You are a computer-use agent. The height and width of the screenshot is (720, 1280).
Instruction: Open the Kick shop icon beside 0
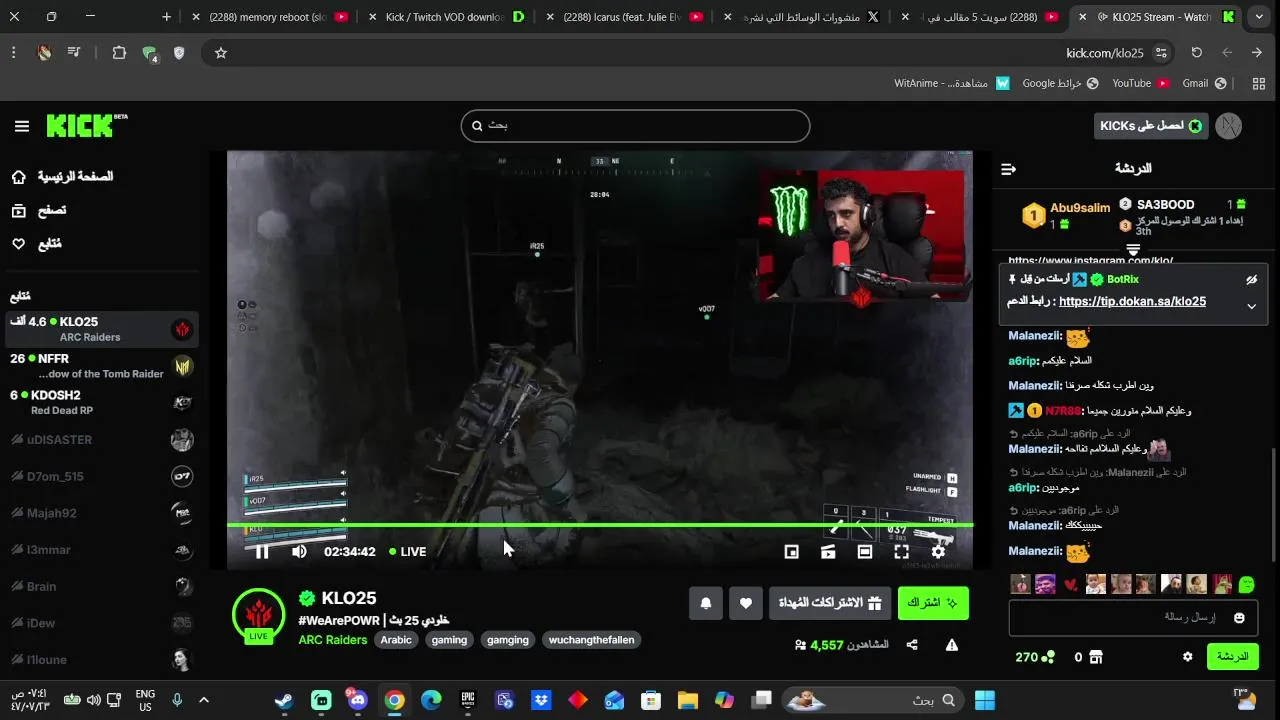pos(1095,657)
